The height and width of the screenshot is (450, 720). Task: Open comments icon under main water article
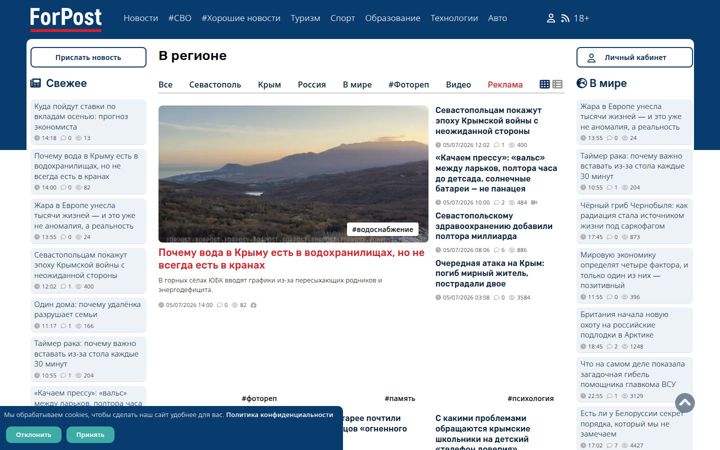pos(219,305)
